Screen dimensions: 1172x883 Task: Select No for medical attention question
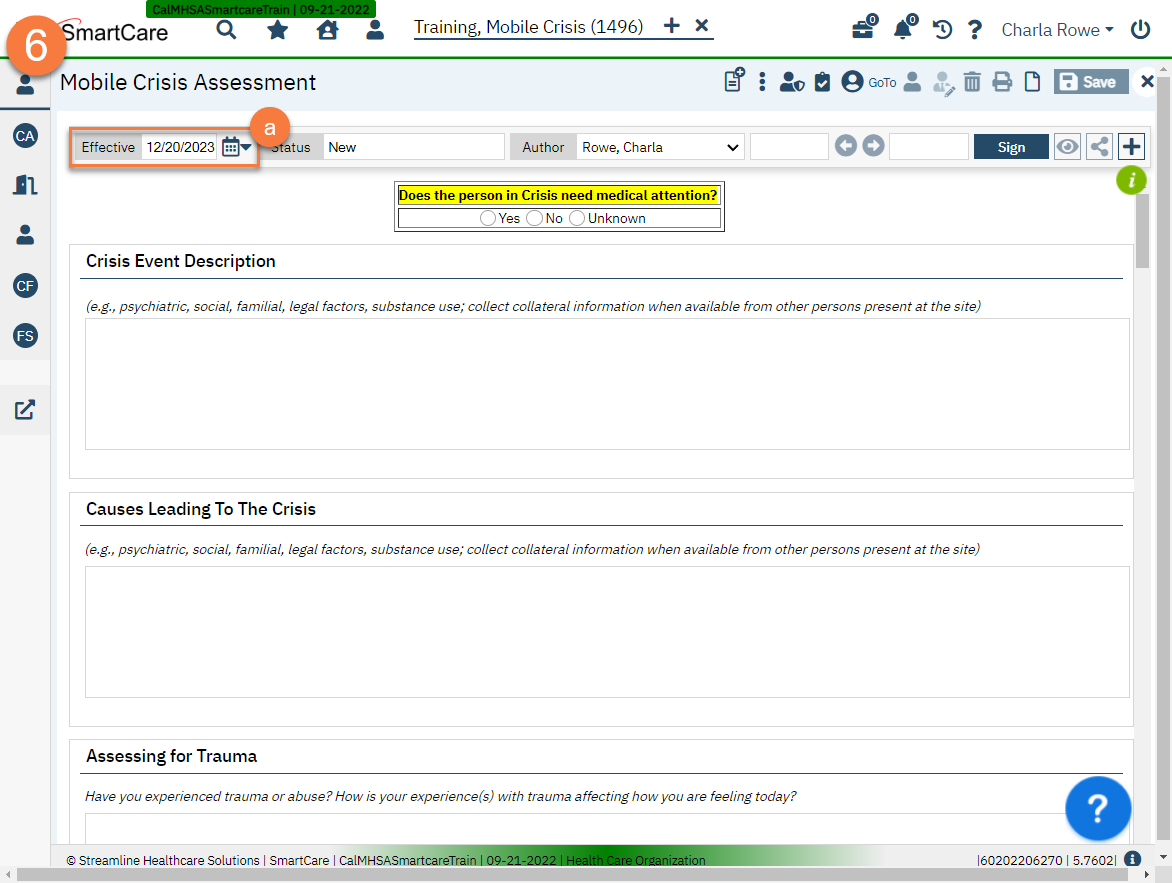(534, 217)
